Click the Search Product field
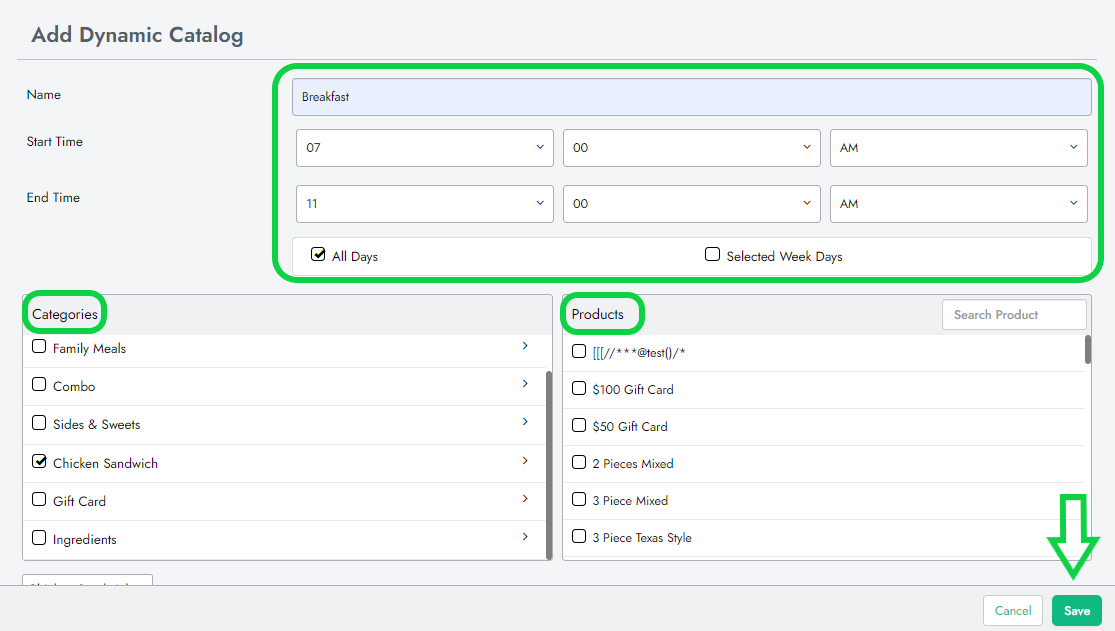Screen dimensions: 1115x631 click(1013, 315)
